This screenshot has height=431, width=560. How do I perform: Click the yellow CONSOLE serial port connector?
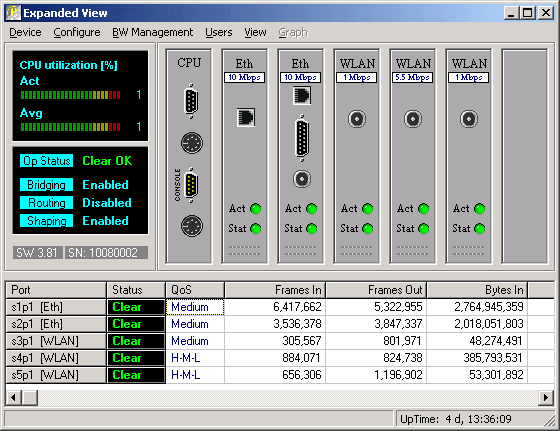tap(191, 185)
